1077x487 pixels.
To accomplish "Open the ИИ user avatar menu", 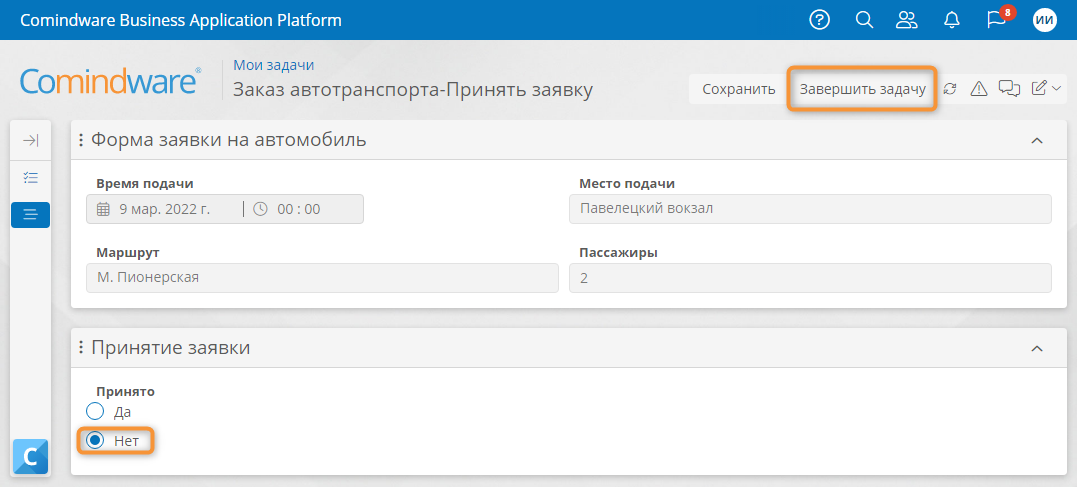I will [1044, 20].
